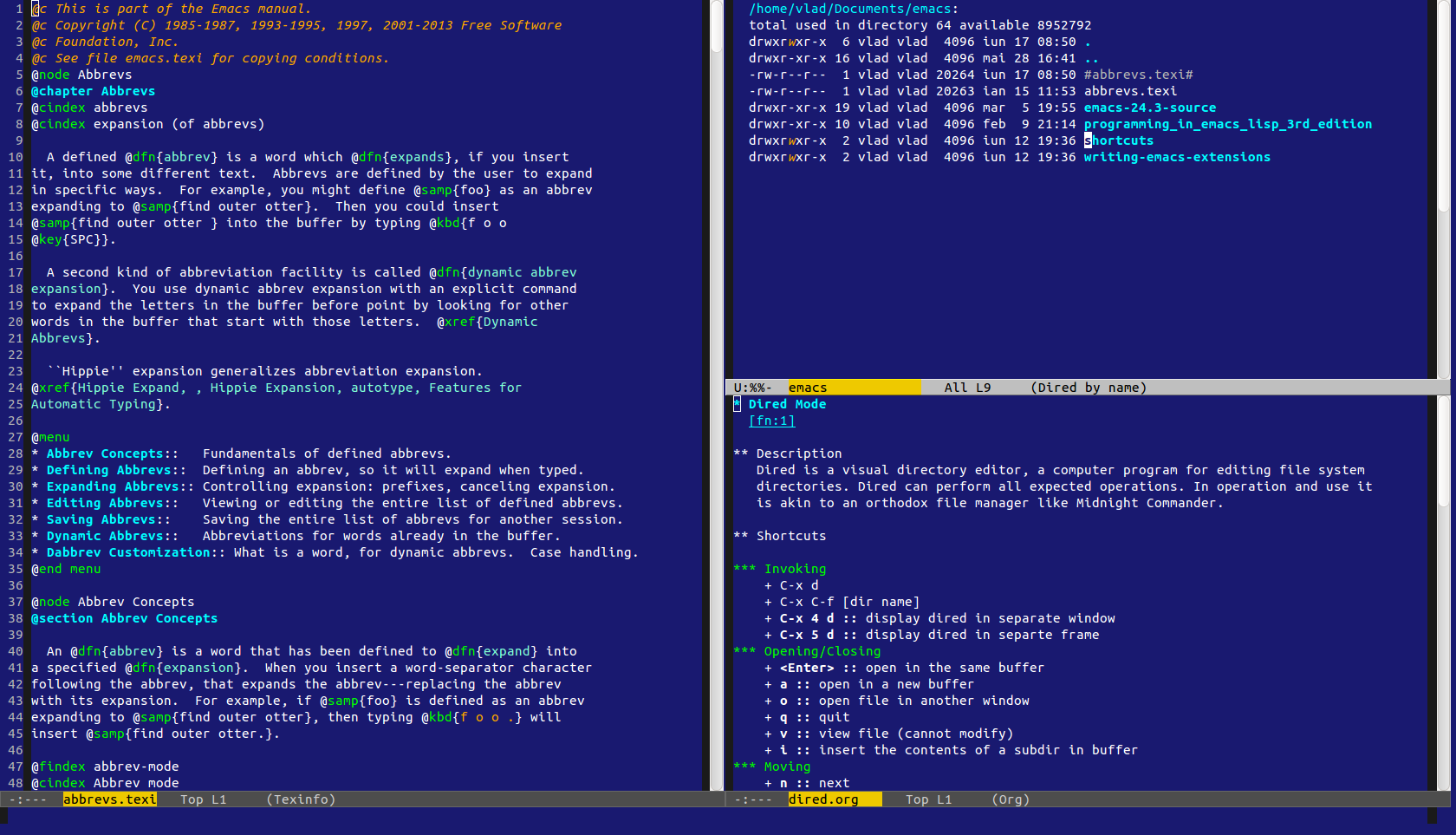Fold the ** Description heading
The height and width of the screenshot is (835, 1456).
[787, 453]
